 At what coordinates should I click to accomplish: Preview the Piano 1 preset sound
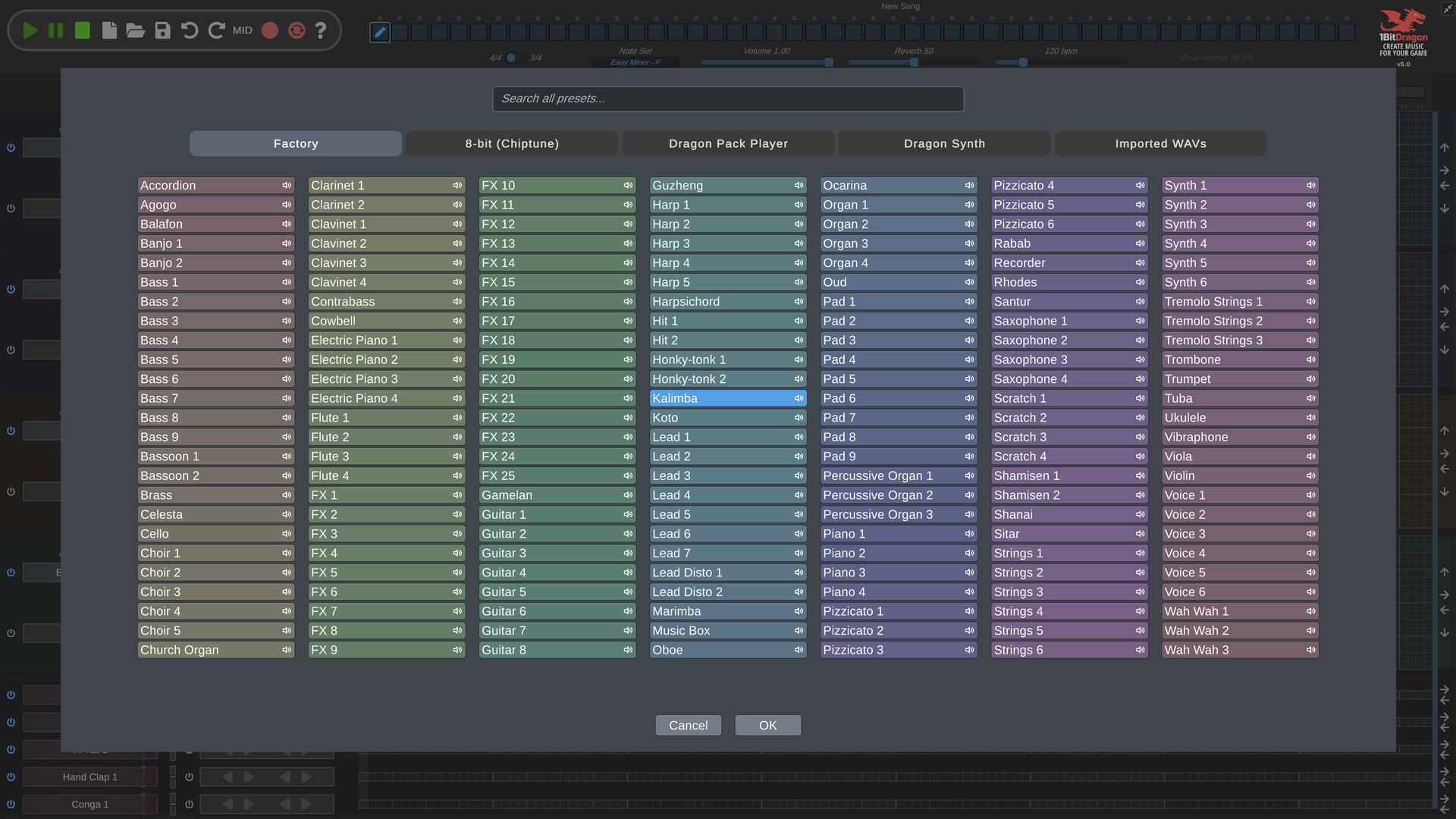(x=969, y=534)
